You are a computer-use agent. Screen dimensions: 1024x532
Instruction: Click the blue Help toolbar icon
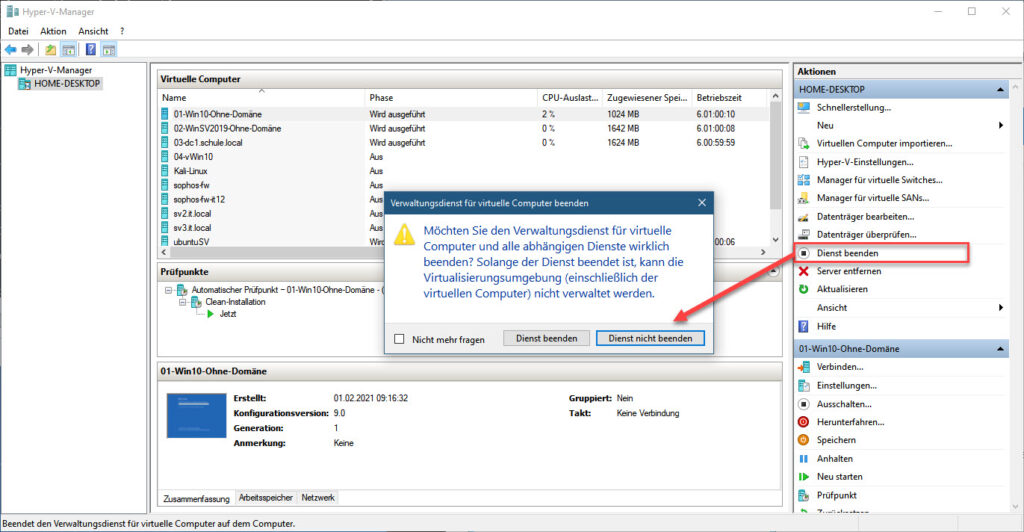(x=91, y=50)
